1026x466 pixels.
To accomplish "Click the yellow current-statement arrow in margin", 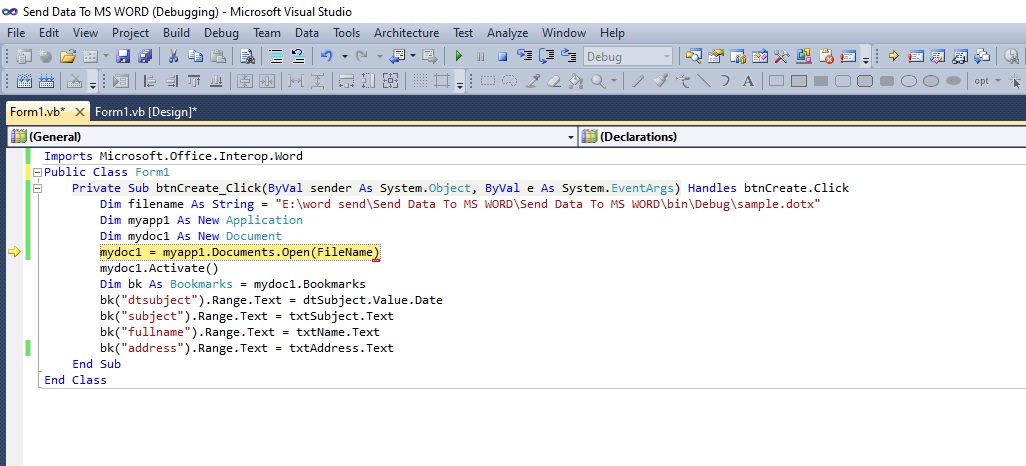I will [14, 253].
